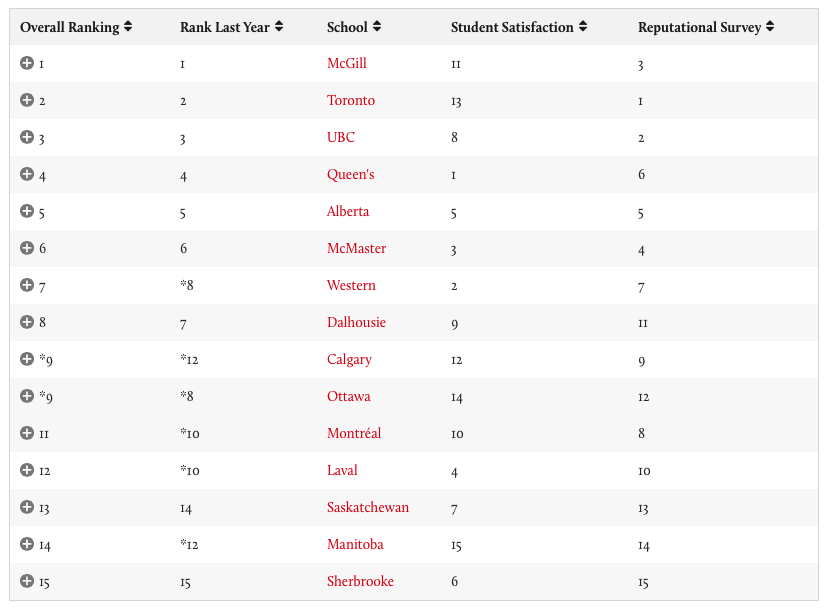Expand the McGill row plus icon
This screenshot has width=829, height=608.
point(27,63)
